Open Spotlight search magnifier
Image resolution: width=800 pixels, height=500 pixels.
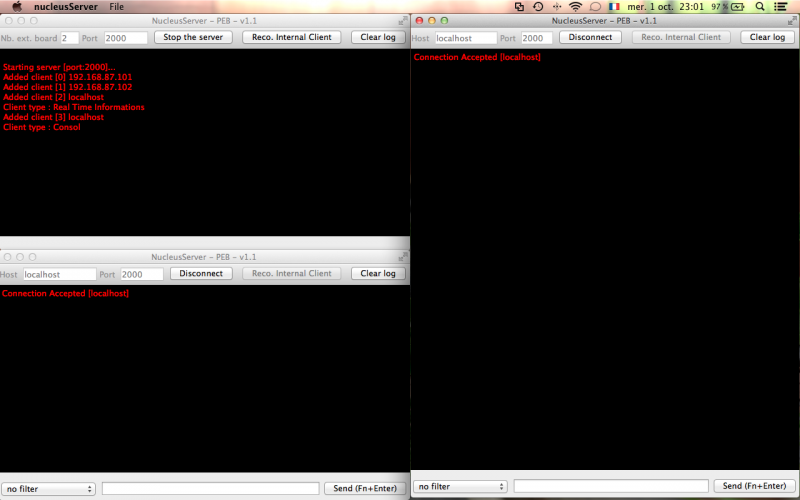tap(760, 7)
